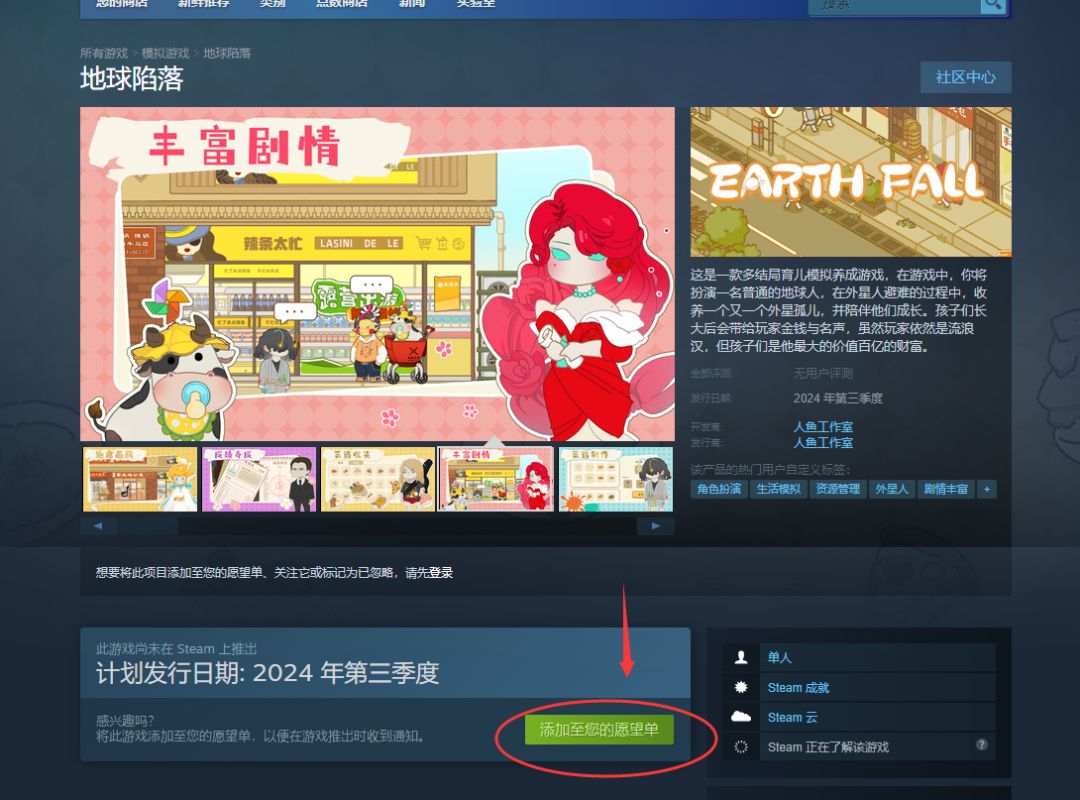Open 所有游戏 breadcrumb link
Viewport: 1080px width, 800px height.
pyautogui.click(x=104, y=53)
